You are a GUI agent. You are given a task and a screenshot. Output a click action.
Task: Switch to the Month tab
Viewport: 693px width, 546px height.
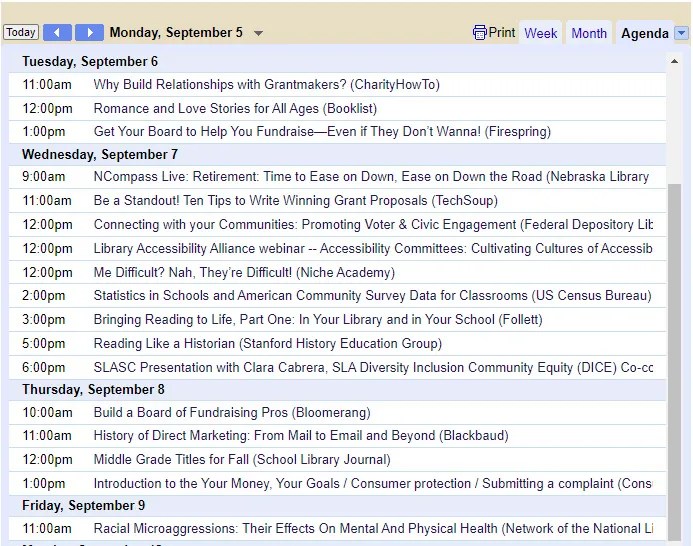[589, 33]
